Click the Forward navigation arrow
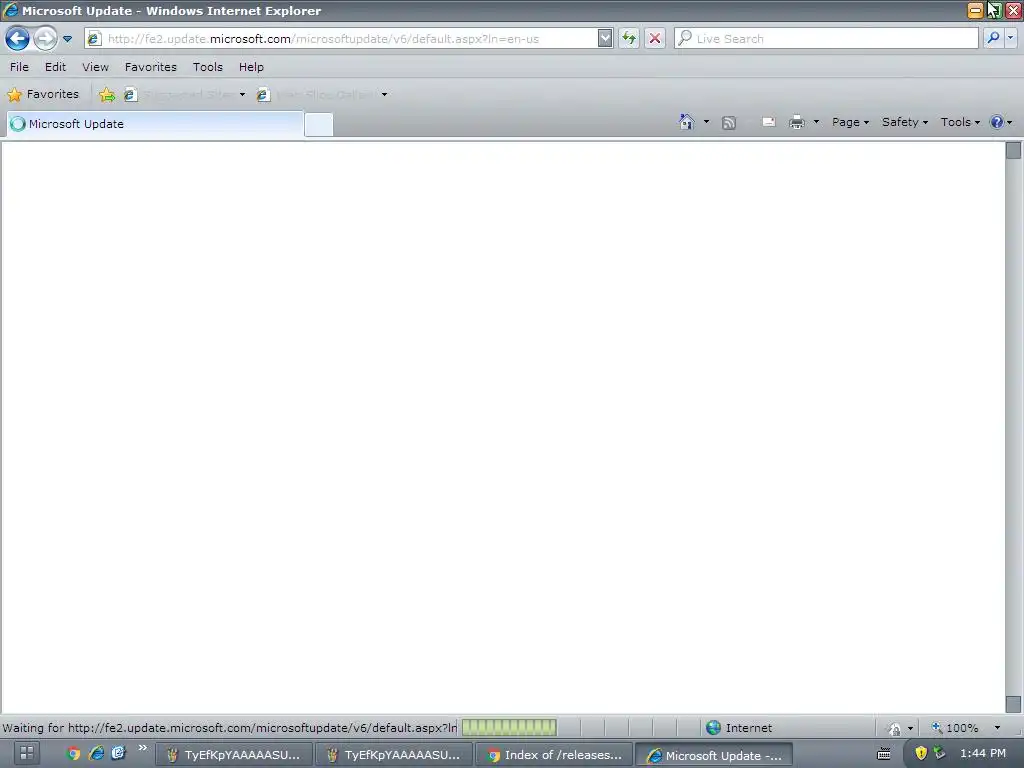The image size is (1024, 768). pyautogui.click(x=45, y=39)
